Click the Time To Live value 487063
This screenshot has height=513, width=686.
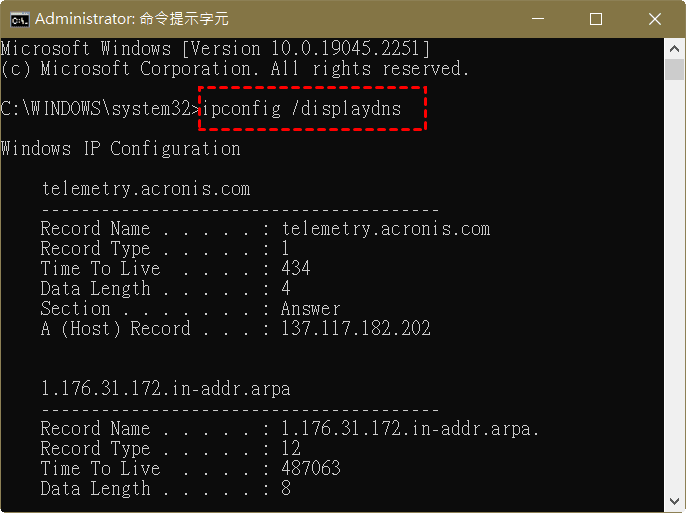[x=311, y=468]
